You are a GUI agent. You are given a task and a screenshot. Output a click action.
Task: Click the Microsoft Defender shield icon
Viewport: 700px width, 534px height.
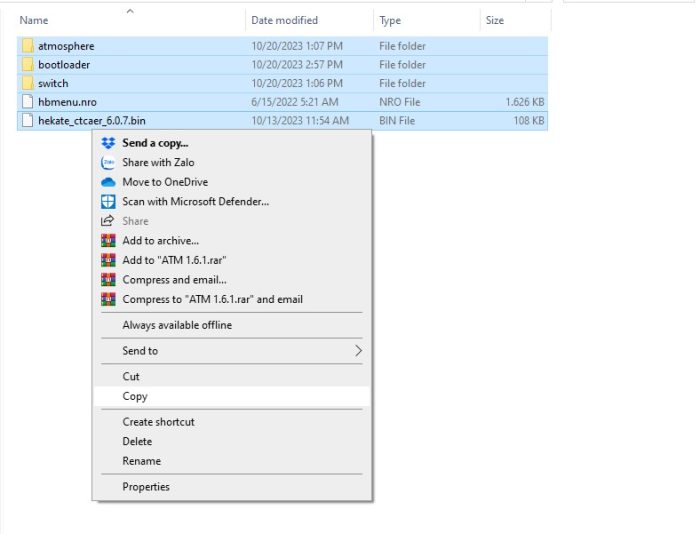pos(108,201)
